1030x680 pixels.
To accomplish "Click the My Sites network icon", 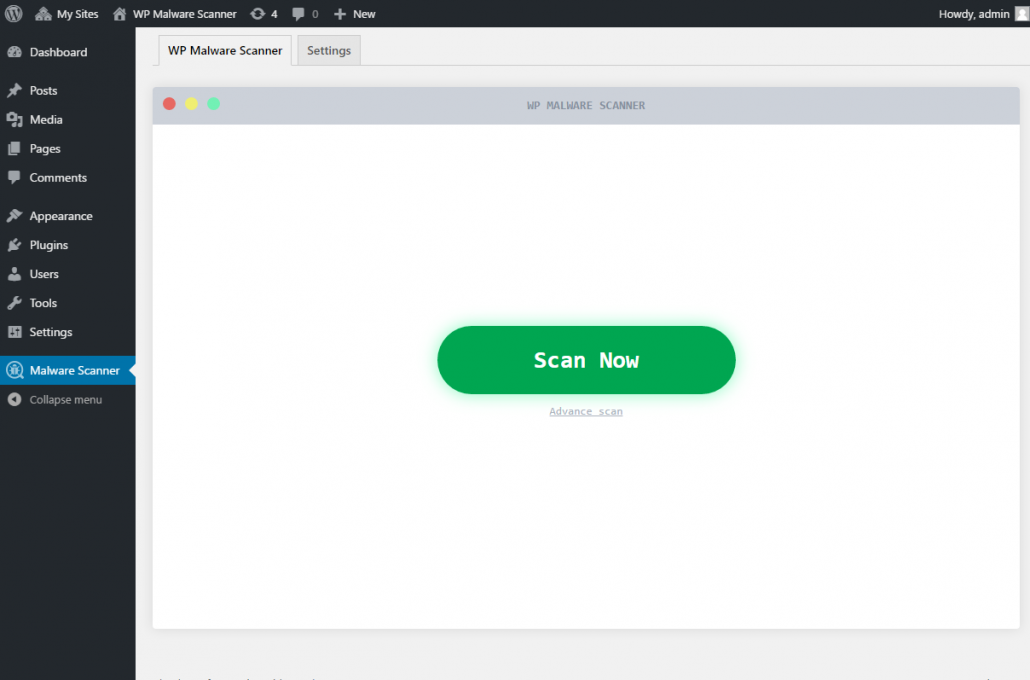I will (43, 13).
